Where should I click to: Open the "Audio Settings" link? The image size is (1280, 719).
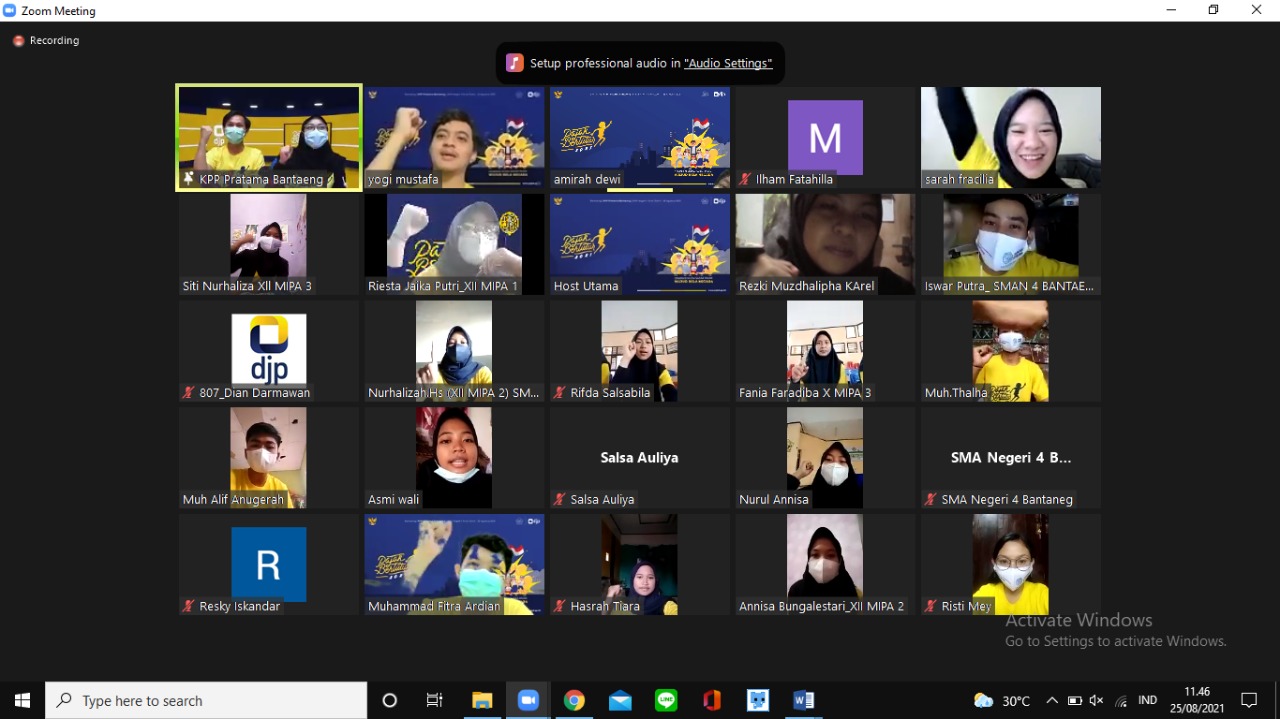tap(727, 63)
